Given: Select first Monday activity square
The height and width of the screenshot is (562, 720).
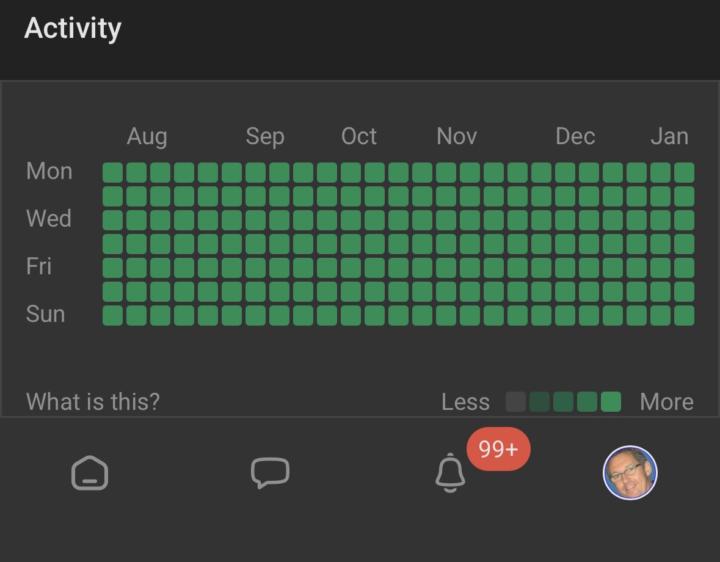Looking at the screenshot, I should point(113,172).
